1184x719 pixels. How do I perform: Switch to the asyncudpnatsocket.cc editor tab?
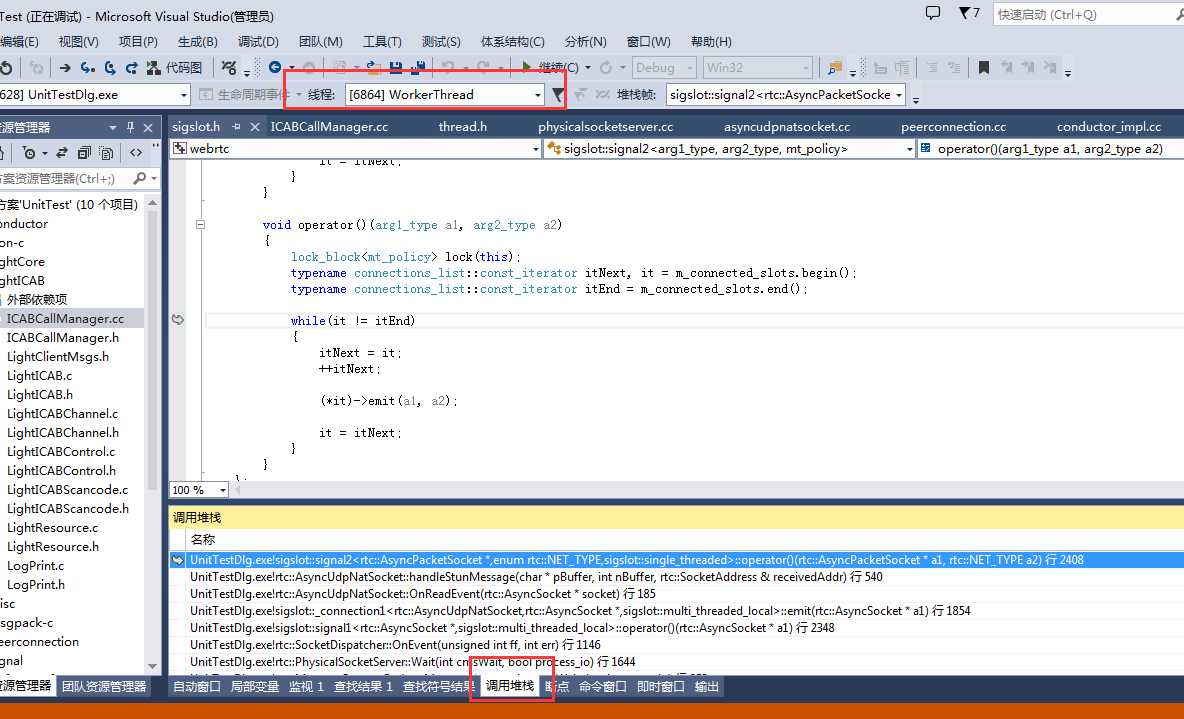click(787, 127)
